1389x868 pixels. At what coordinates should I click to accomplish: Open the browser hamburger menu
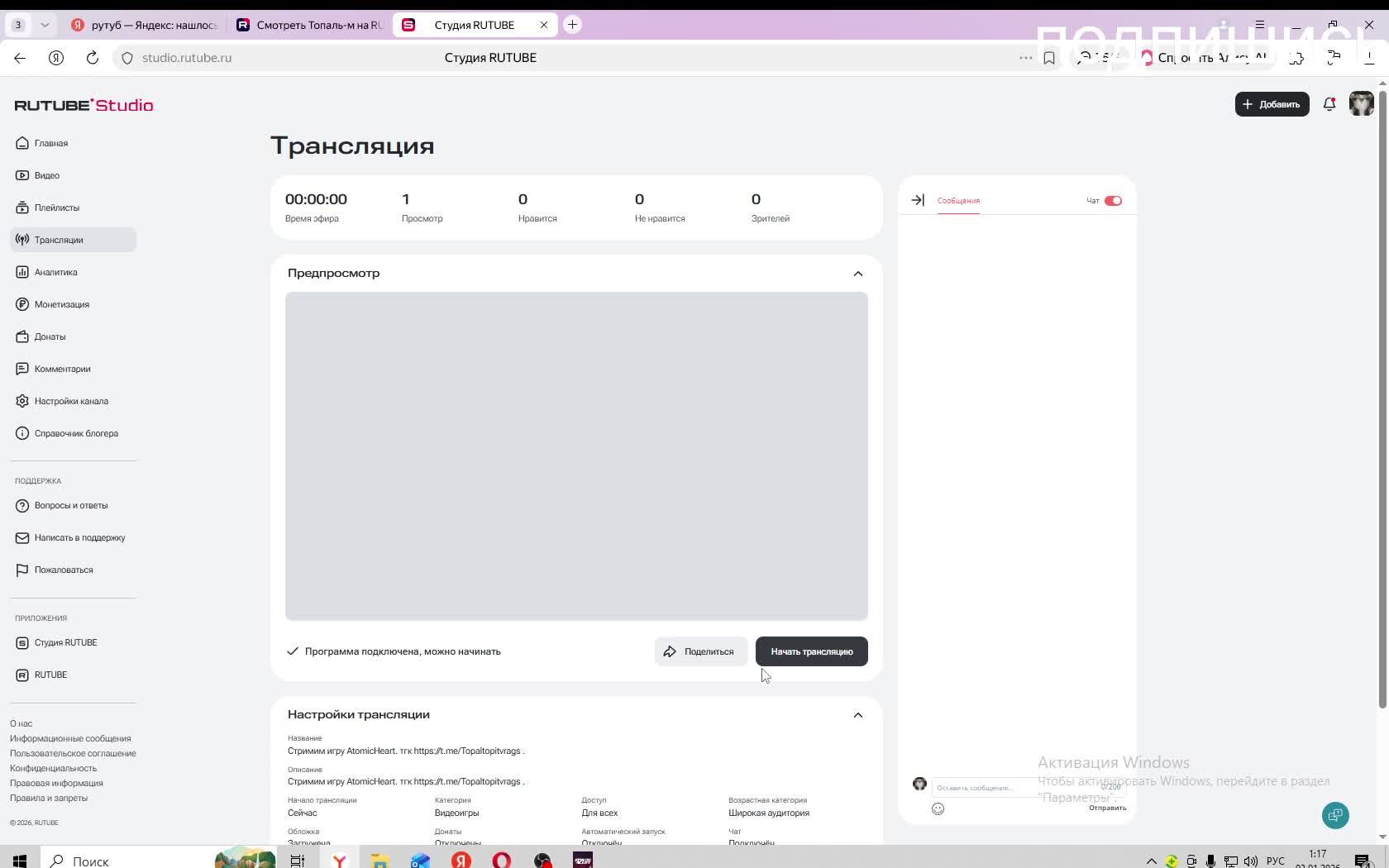[1260, 25]
